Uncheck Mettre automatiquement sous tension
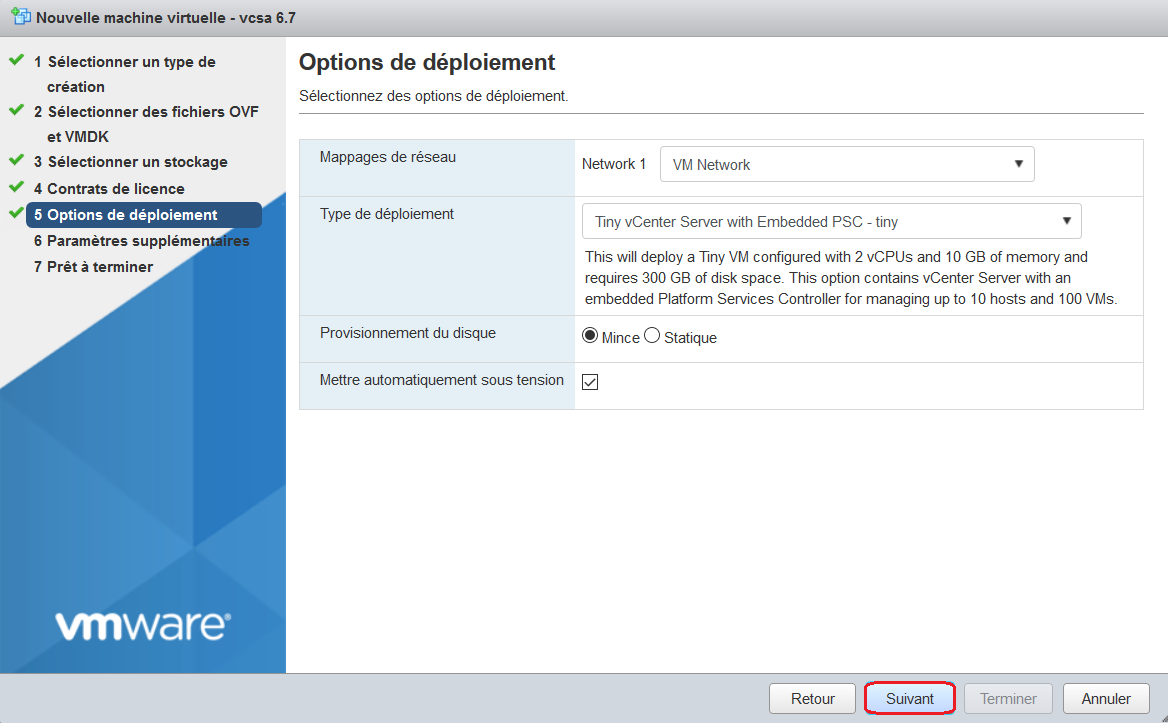Viewport: 1168px width, 723px height. coord(590,382)
